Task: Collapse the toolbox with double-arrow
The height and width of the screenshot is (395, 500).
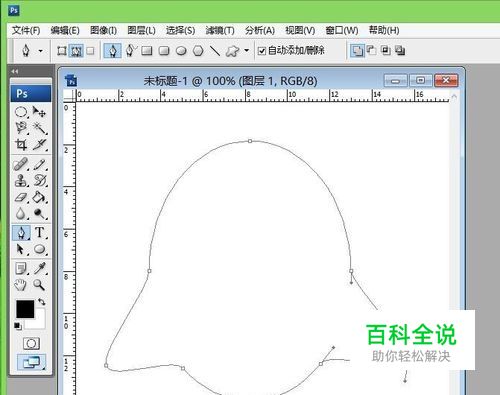Action: tap(14, 71)
